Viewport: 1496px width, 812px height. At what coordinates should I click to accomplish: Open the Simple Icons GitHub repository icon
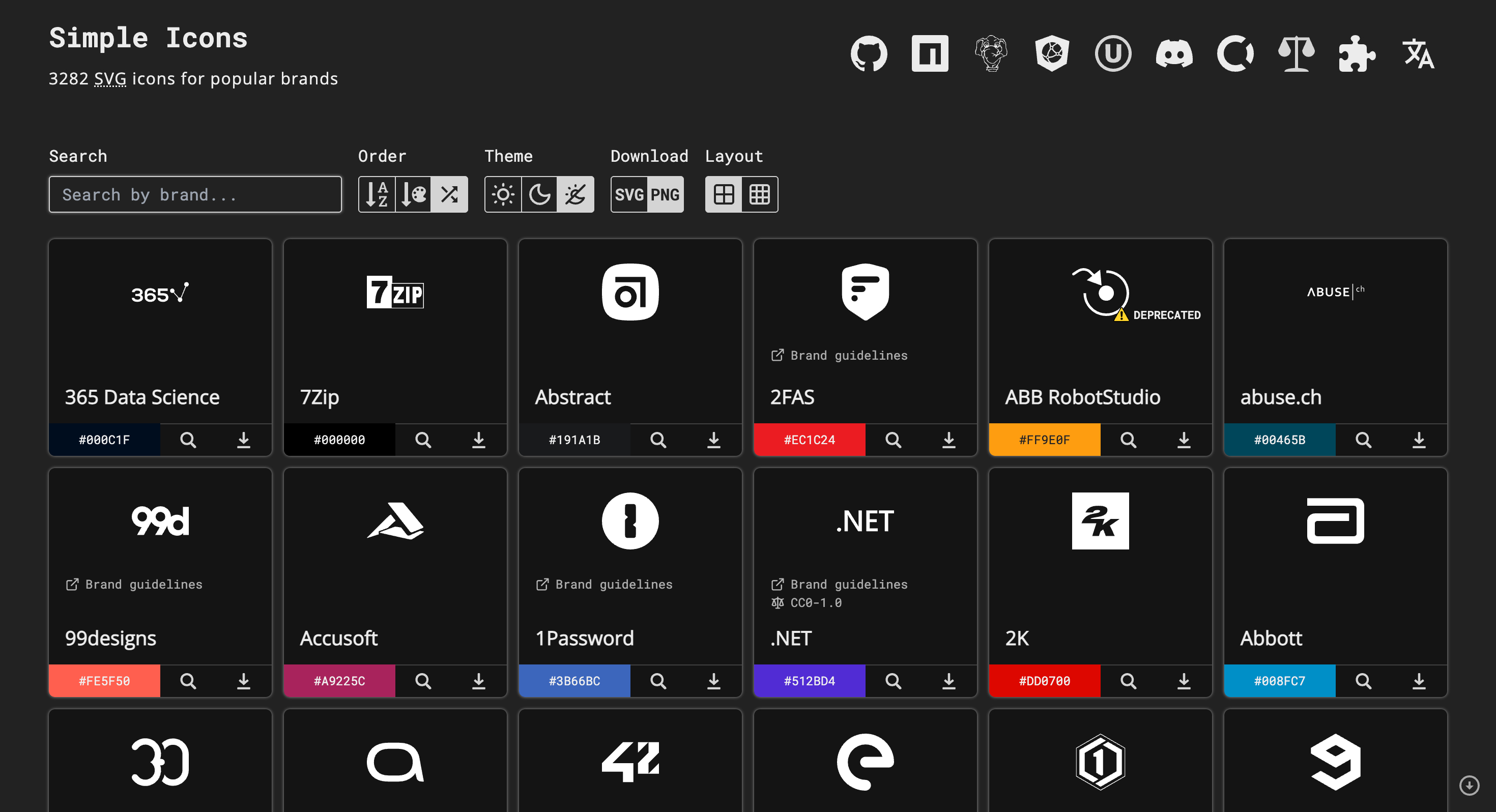coord(868,53)
